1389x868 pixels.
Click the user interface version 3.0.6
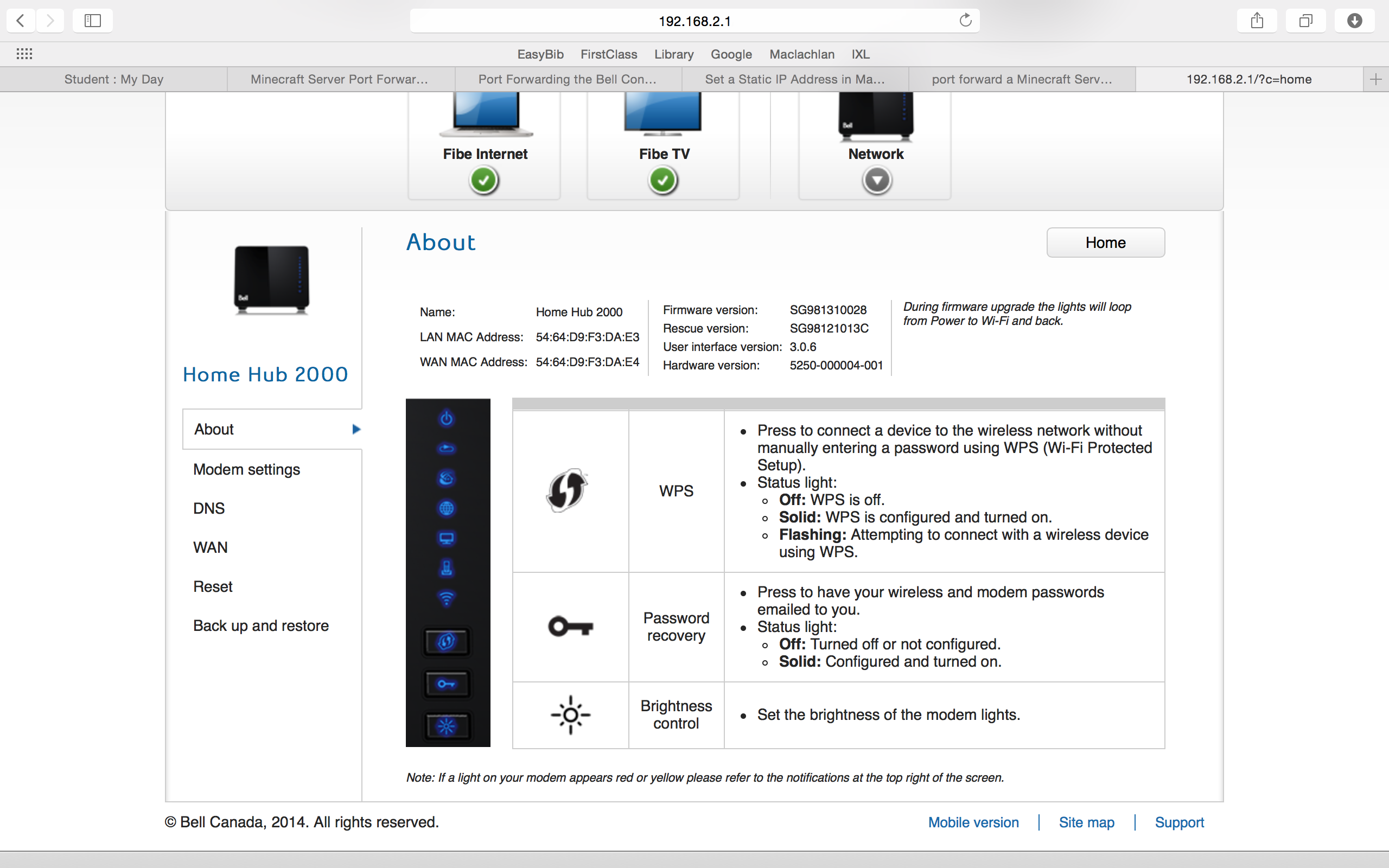coord(803,347)
